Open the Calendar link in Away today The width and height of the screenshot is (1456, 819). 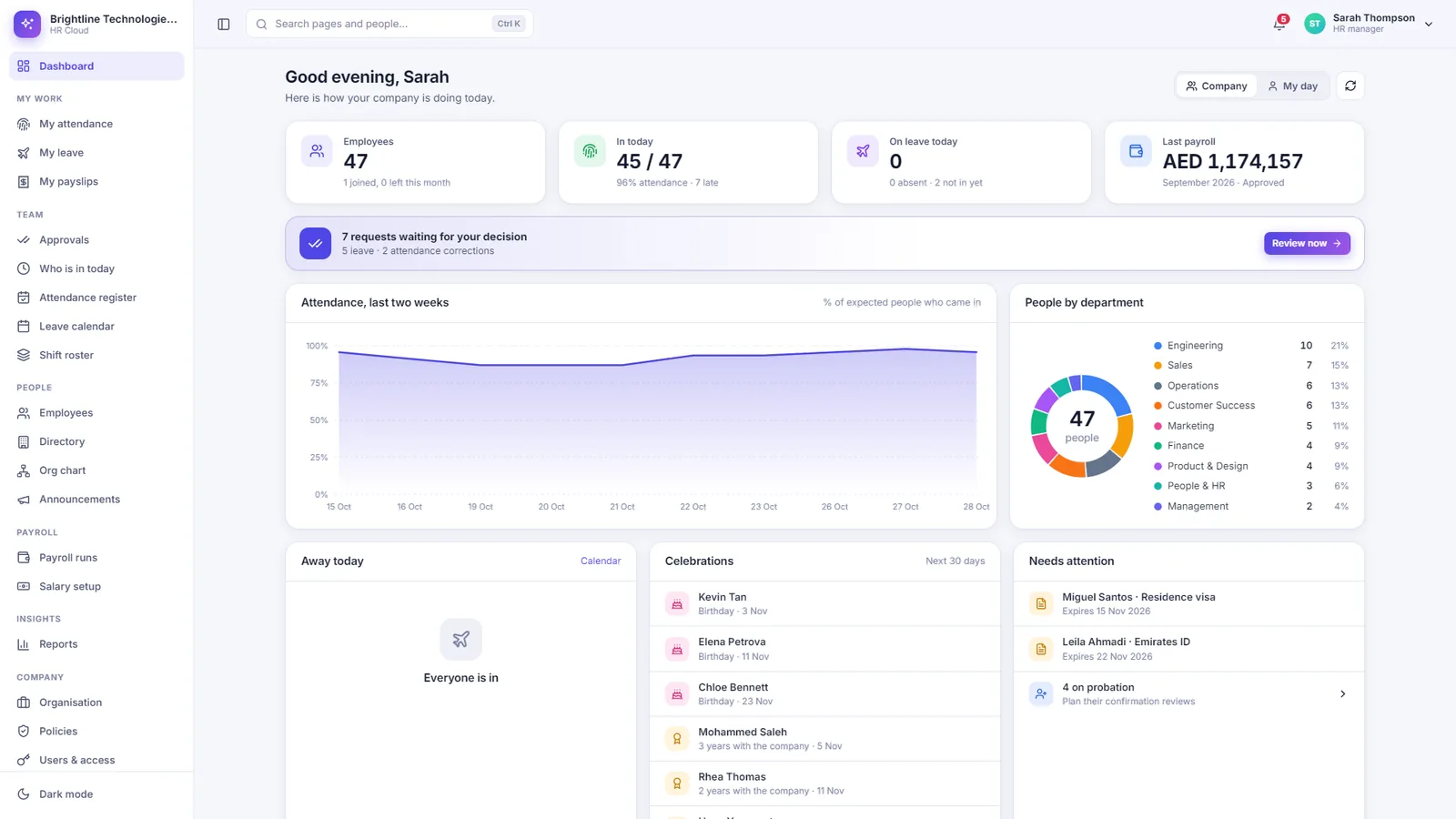click(x=601, y=561)
